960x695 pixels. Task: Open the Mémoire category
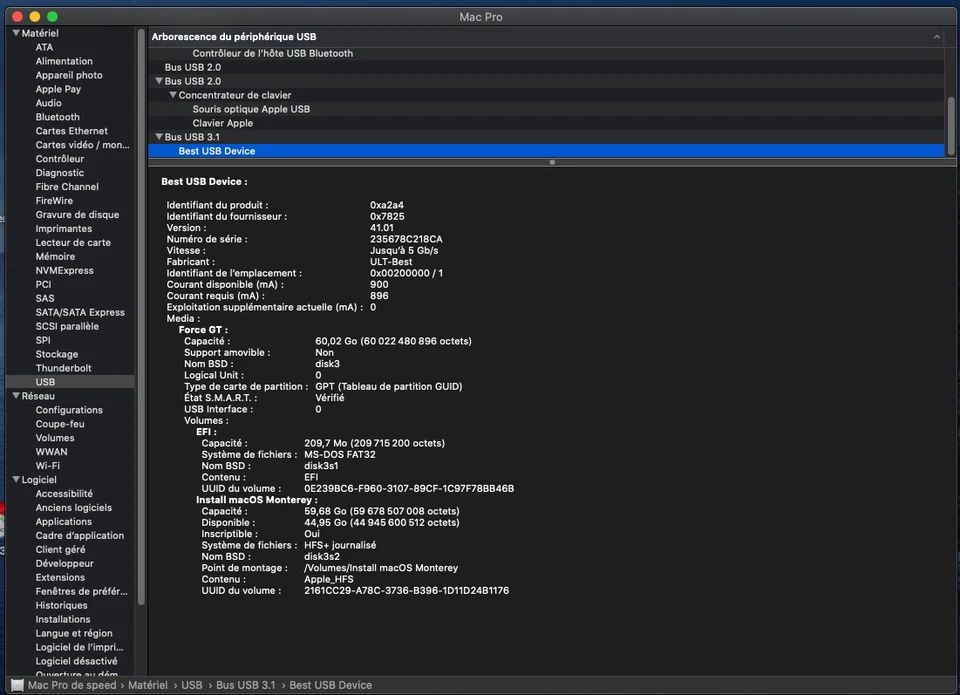[55, 257]
